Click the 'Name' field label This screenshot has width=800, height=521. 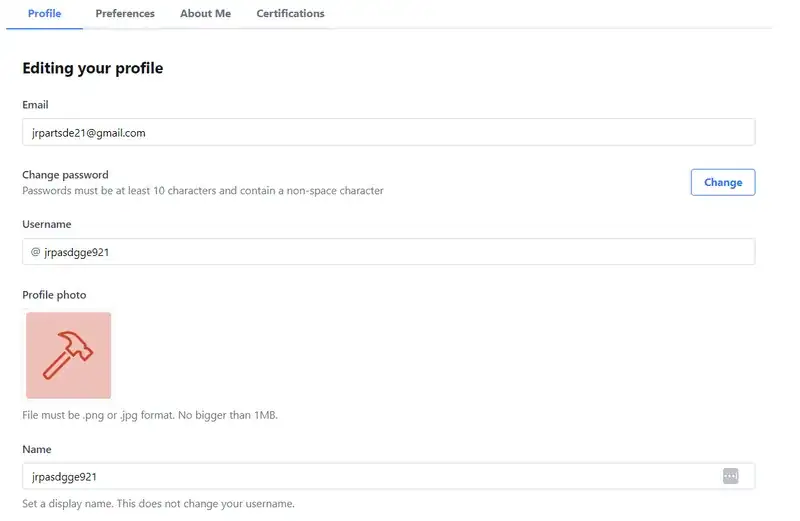click(37, 449)
